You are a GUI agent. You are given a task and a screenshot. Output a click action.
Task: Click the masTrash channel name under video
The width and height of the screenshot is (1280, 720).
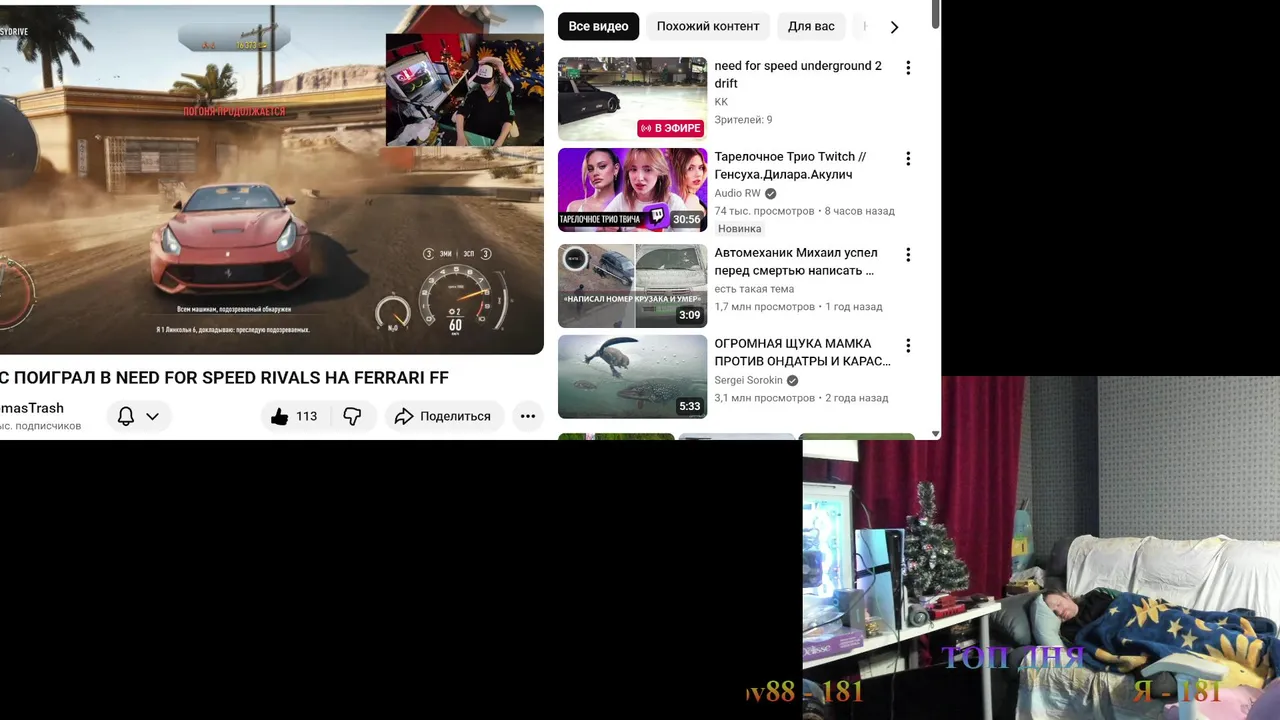[x=32, y=408]
